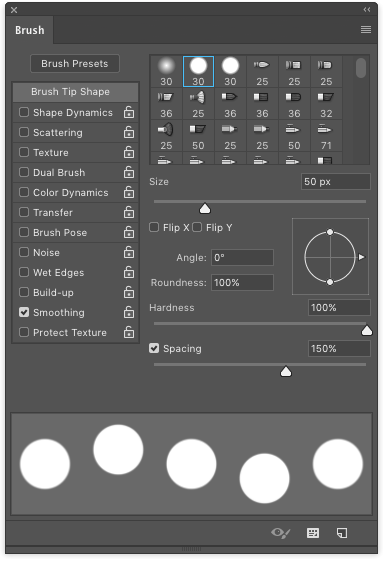Check the Flip Y box
This screenshot has width=383, height=561.
[x=197, y=227]
